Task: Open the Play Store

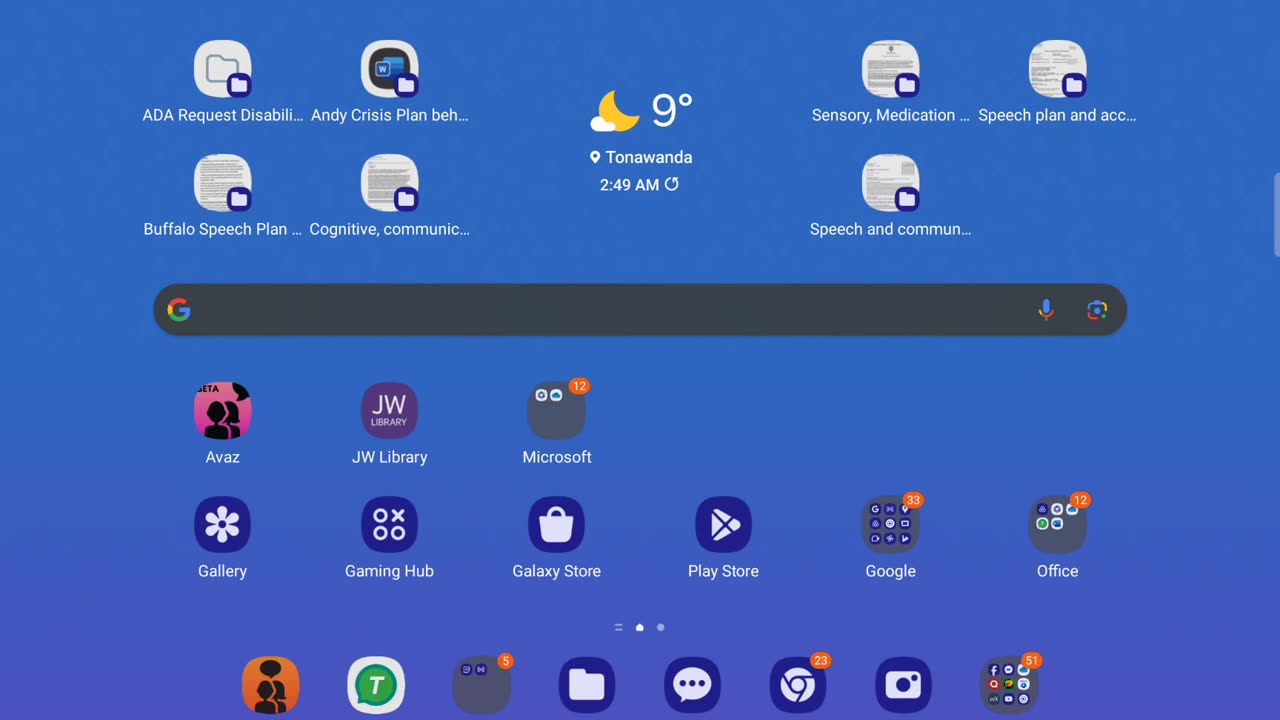Action: (x=723, y=525)
